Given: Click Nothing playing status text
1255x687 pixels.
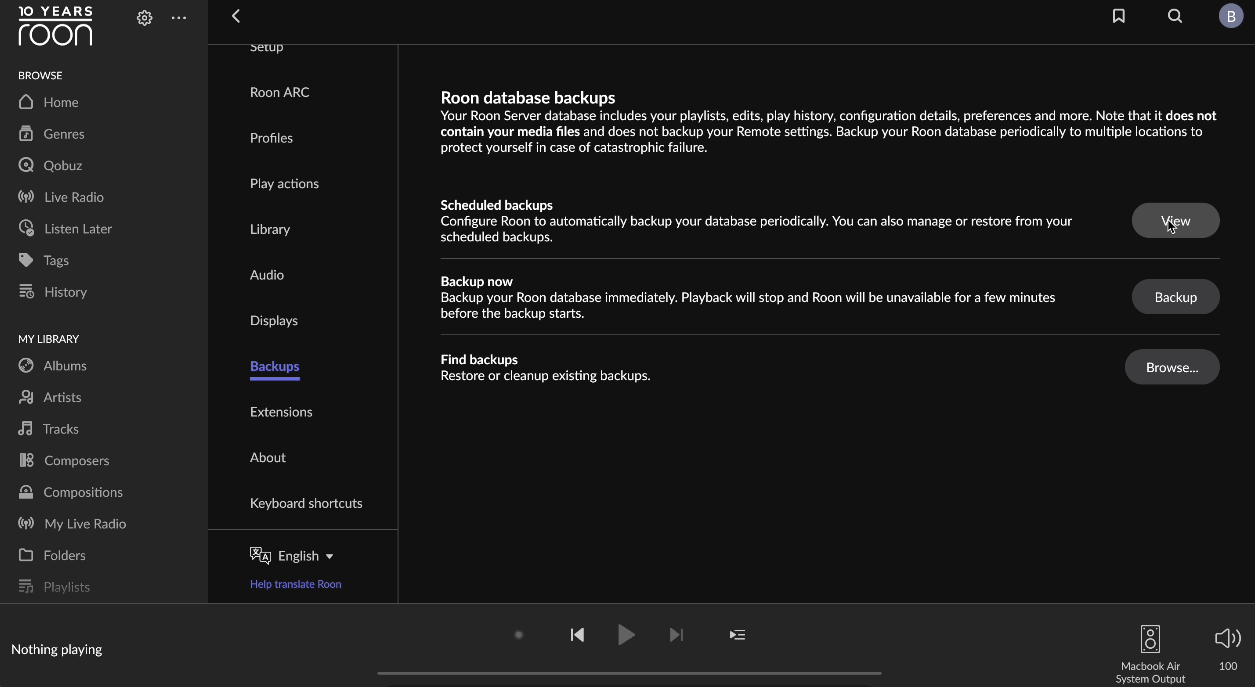Looking at the screenshot, I should [x=57, y=649].
